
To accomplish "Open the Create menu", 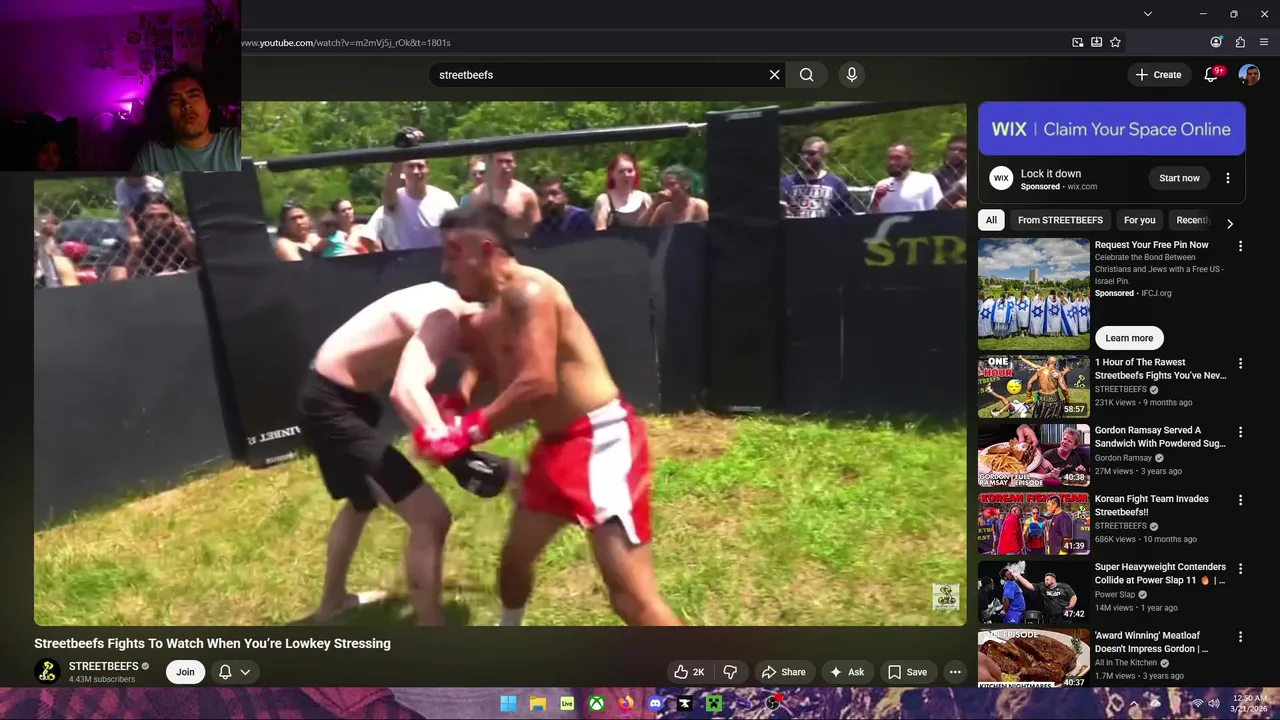I will [x=1158, y=75].
